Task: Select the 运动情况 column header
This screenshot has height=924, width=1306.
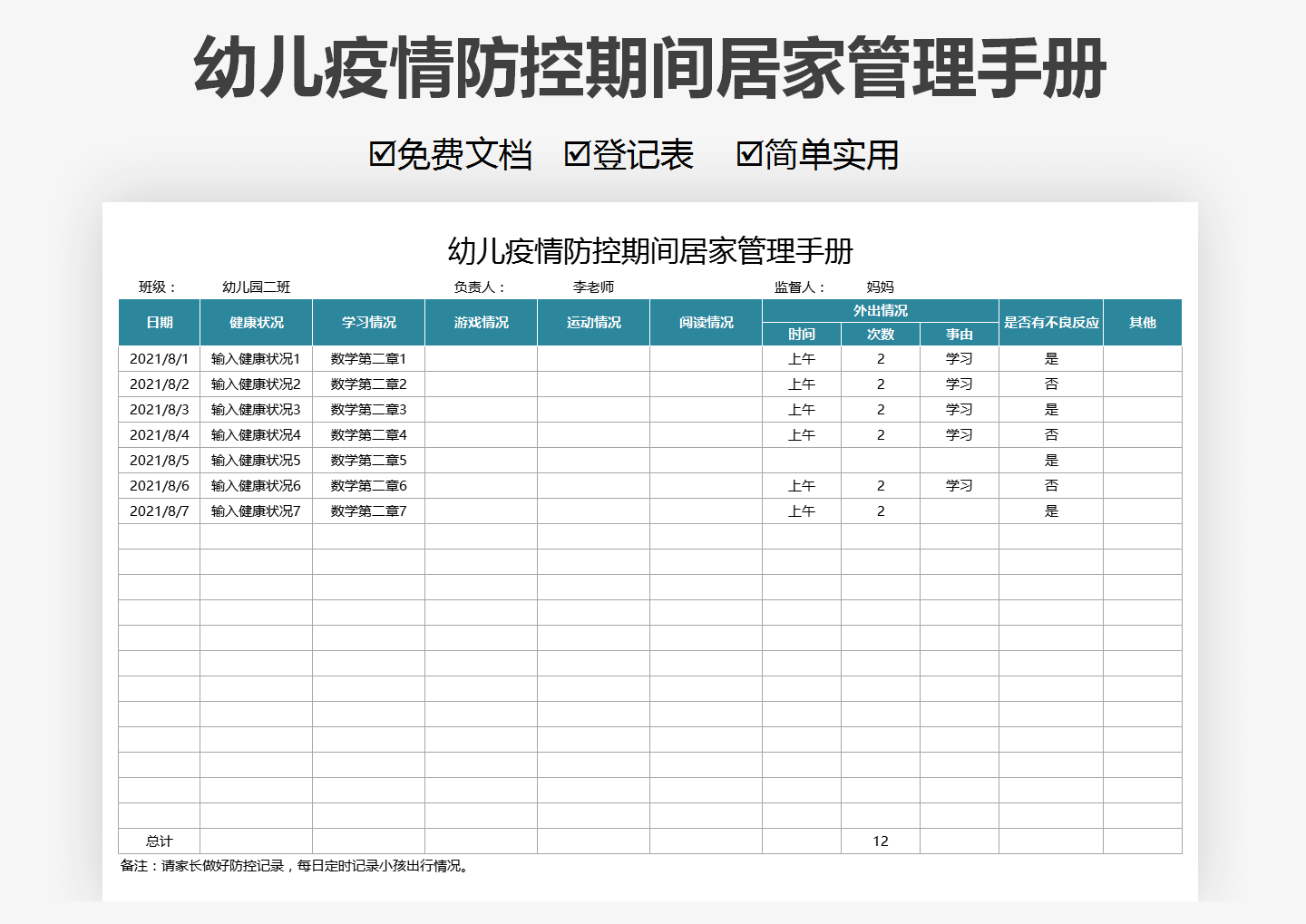Action: coord(593,322)
